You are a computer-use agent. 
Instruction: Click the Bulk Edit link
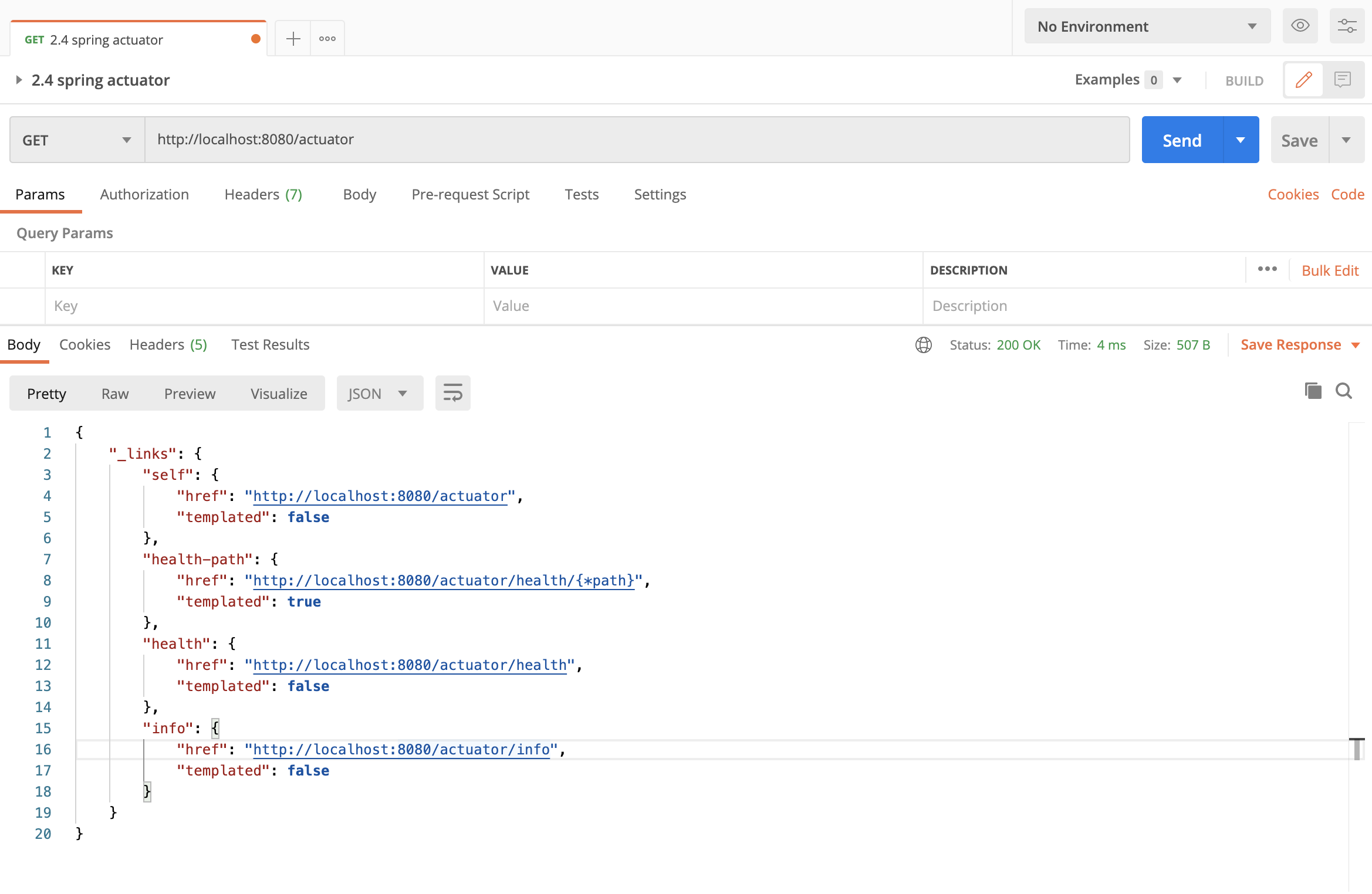point(1330,270)
